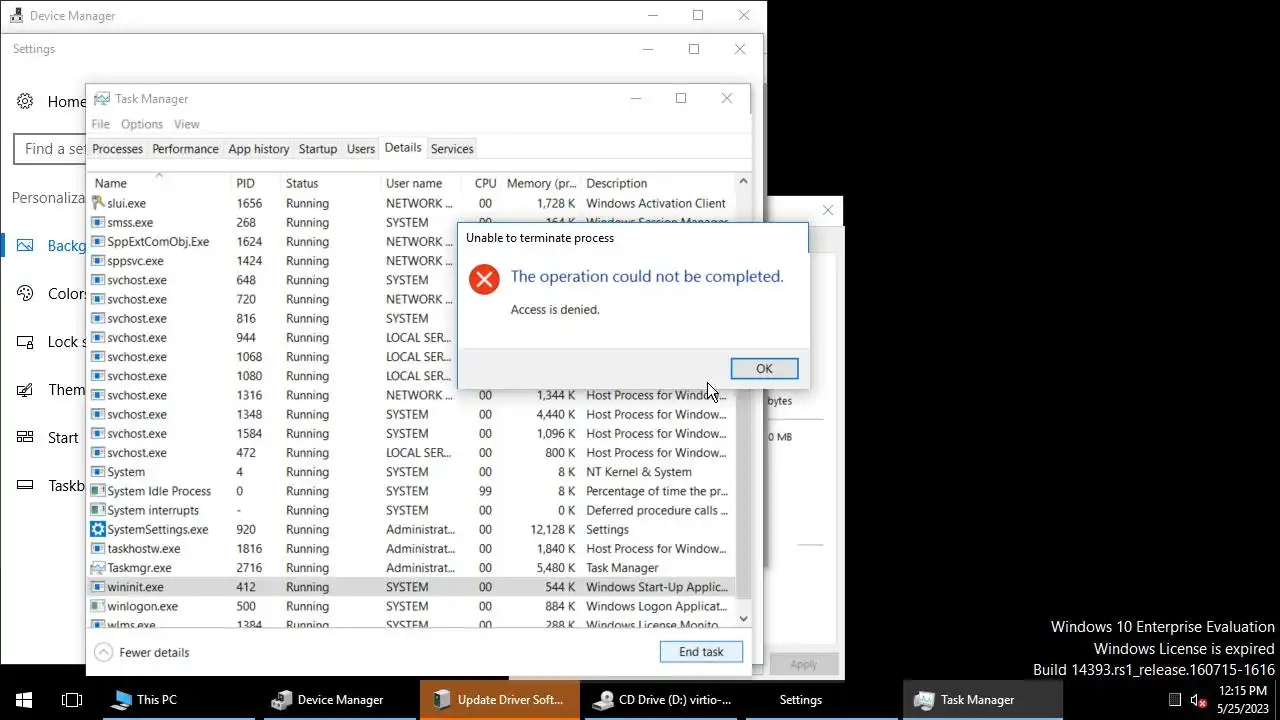This screenshot has height=720, width=1280.
Task: Switch to the Services tab
Action: coord(452,149)
